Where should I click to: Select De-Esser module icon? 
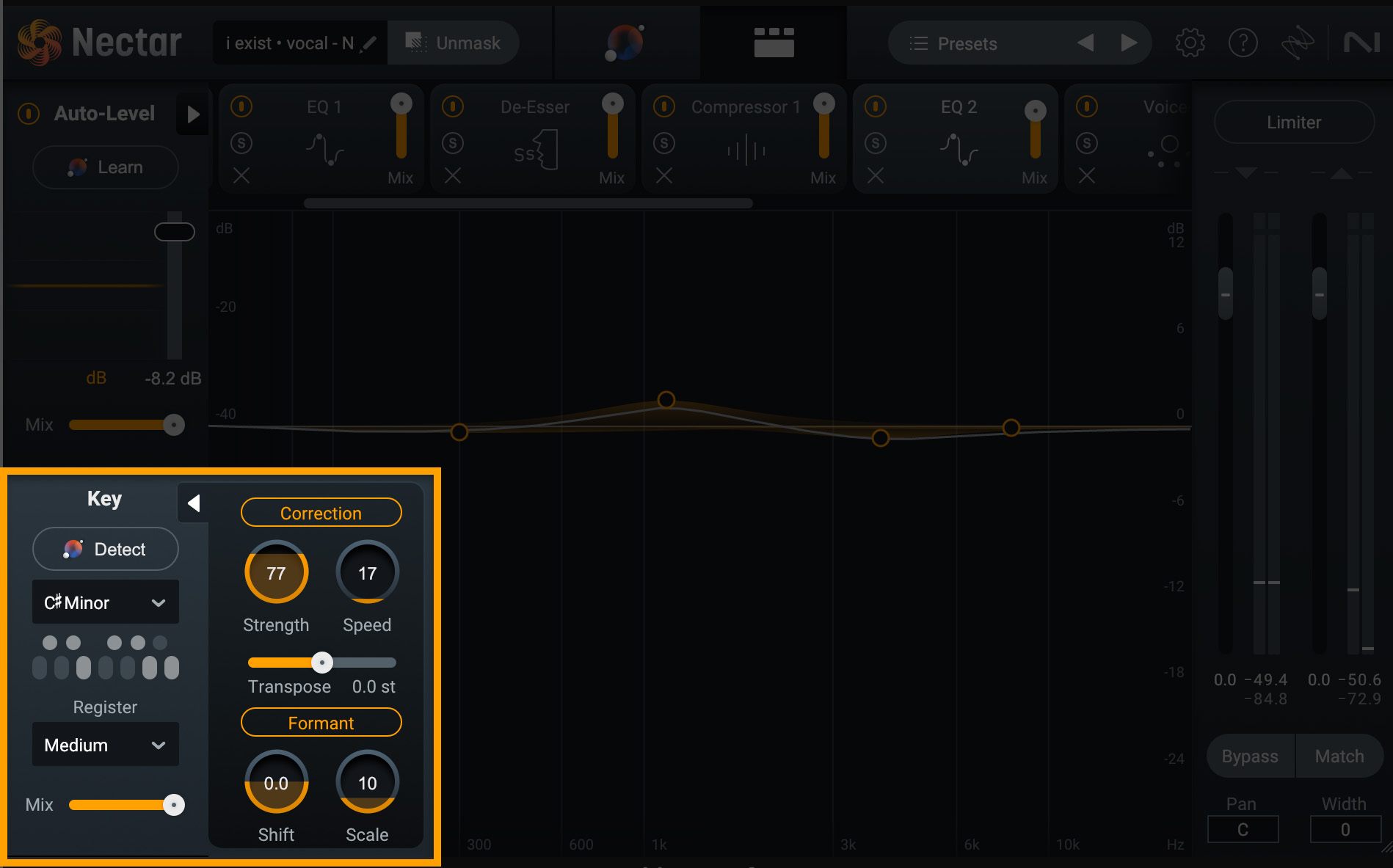(536, 150)
